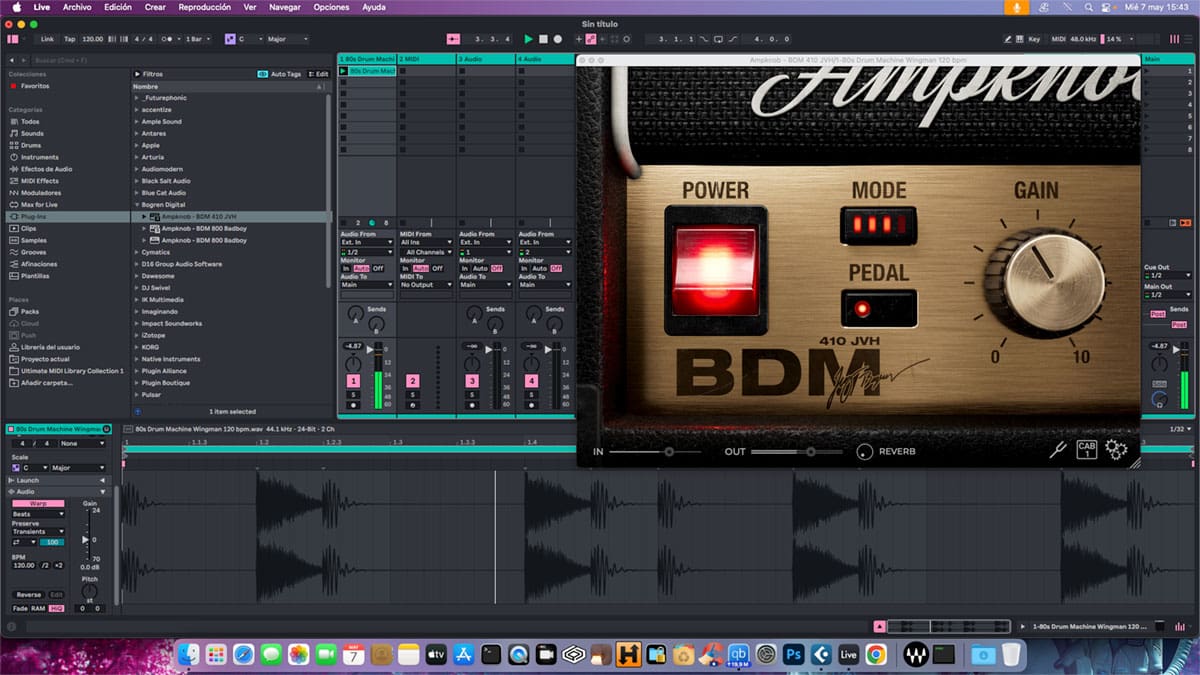The width and height of the screenshot is (1200, 675).
Task: Toggle Auto Tags in the browser
Action: [x=279, y=74]
